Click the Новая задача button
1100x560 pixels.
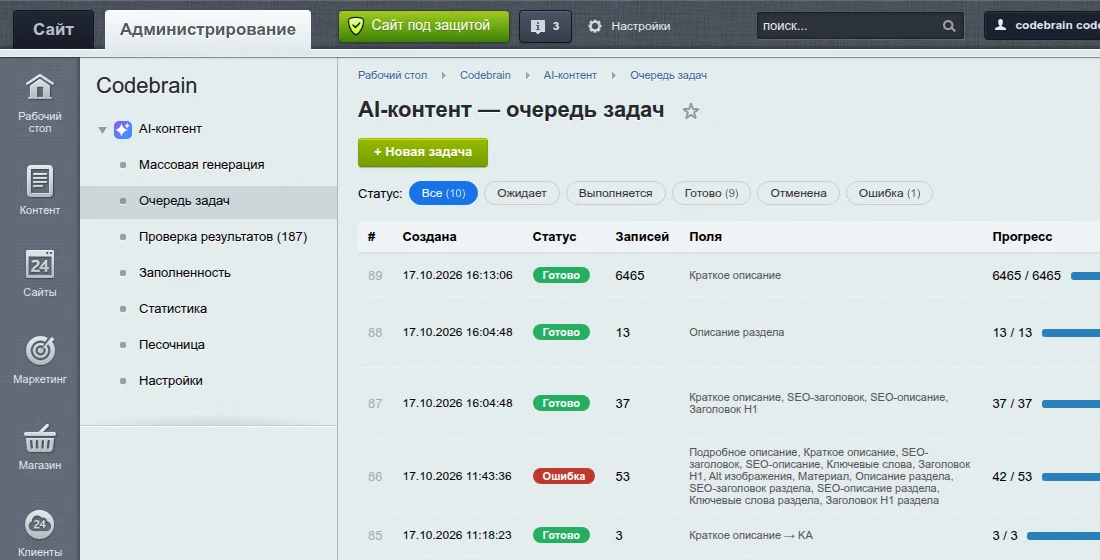[x=422, y=152]
